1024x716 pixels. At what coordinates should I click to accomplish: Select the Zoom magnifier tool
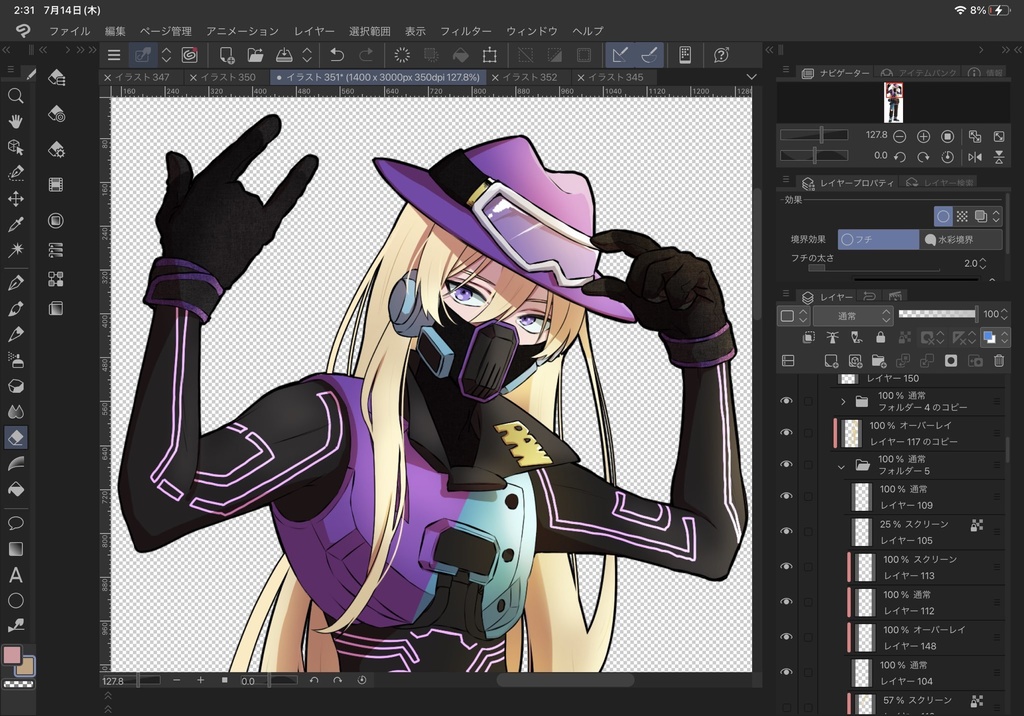[16, 96]
